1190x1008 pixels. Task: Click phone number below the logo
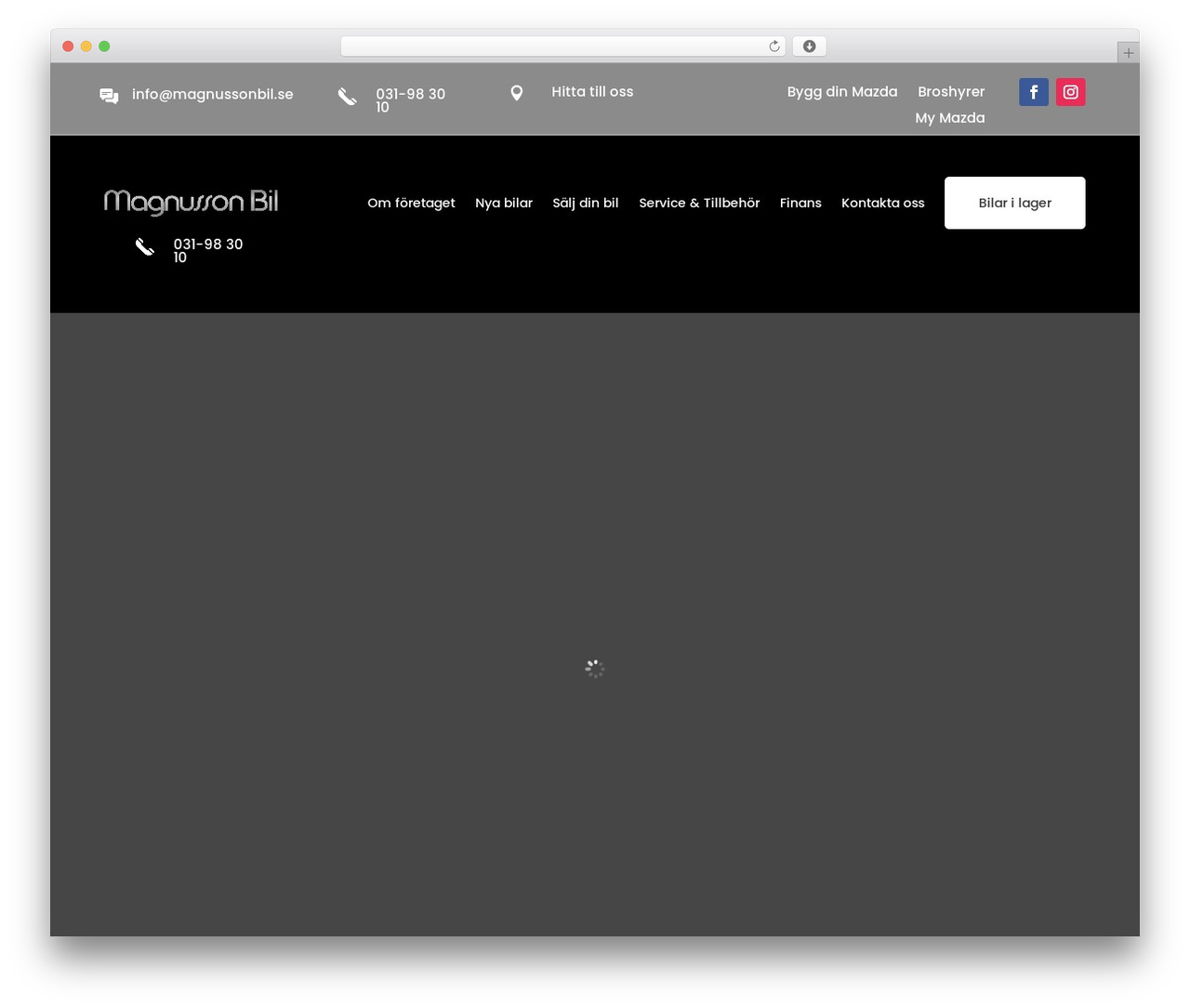pyautogui.click(x=208, y=250)
